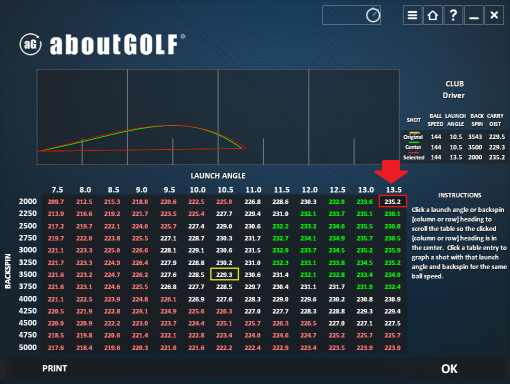
Task: Minimize the aboutGOLF window
Action: 474,15
